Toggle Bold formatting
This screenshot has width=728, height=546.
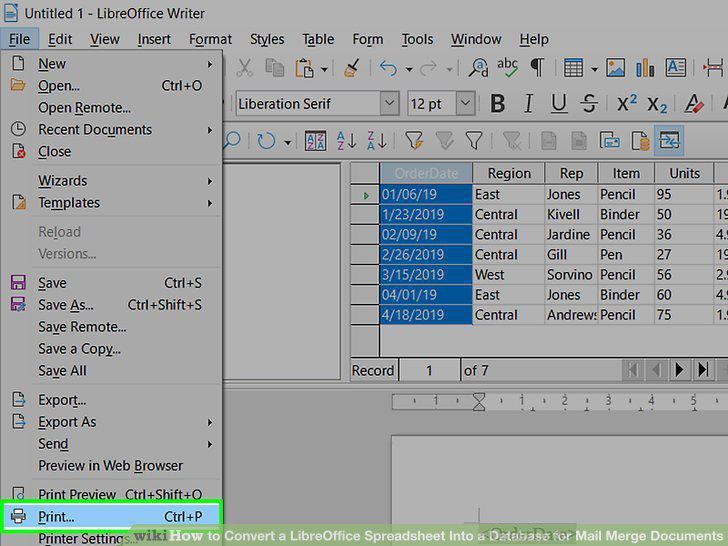498,104
